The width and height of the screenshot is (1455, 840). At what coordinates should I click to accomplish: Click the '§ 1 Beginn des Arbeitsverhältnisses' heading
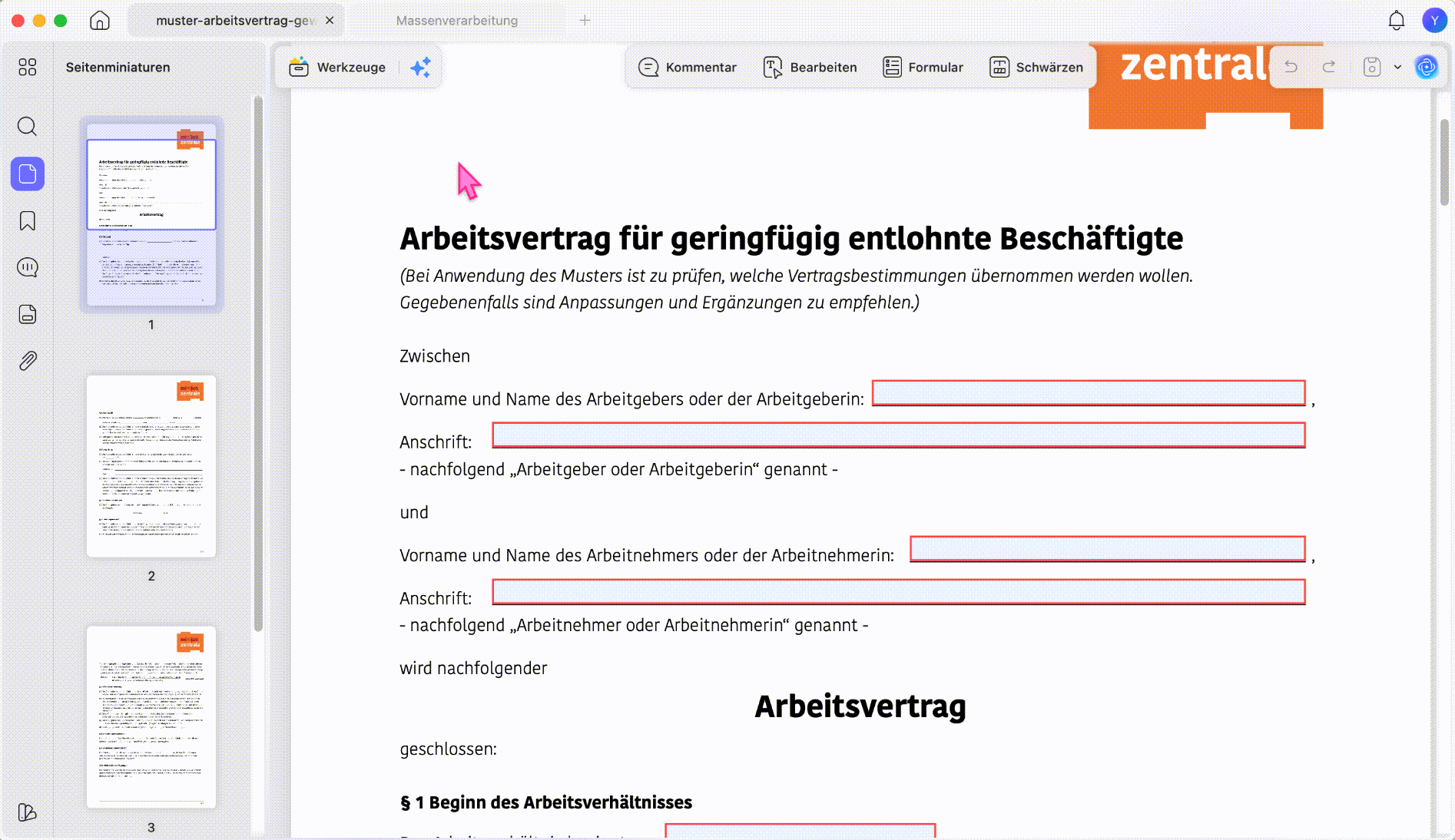coord(546,802)
